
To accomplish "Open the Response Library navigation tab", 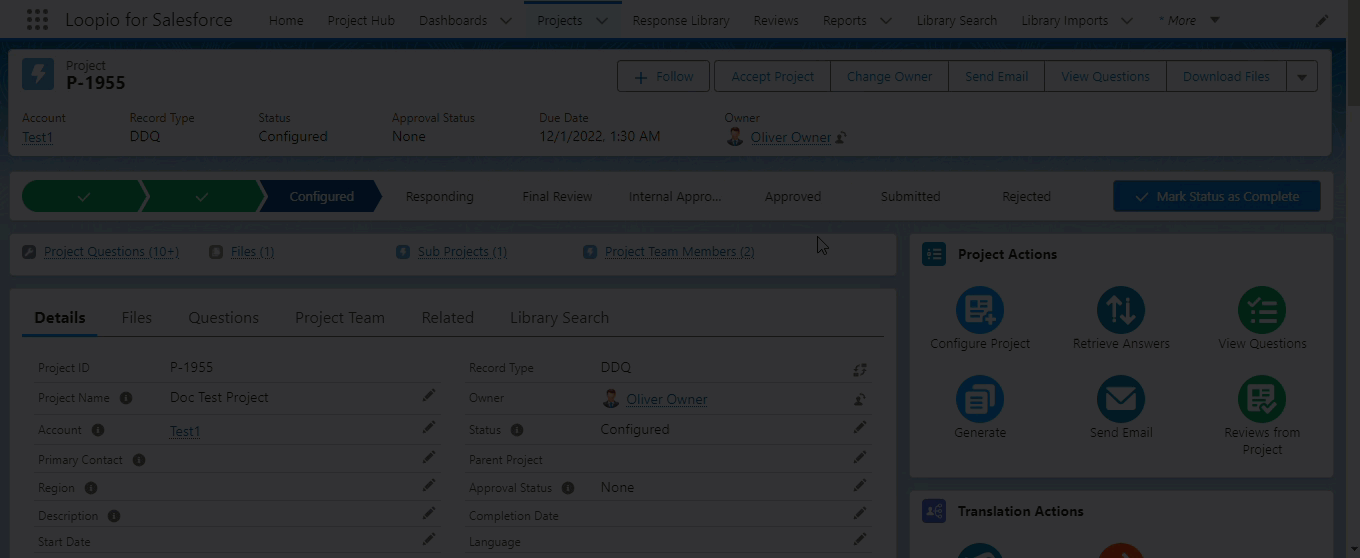I will click(681, 20).
